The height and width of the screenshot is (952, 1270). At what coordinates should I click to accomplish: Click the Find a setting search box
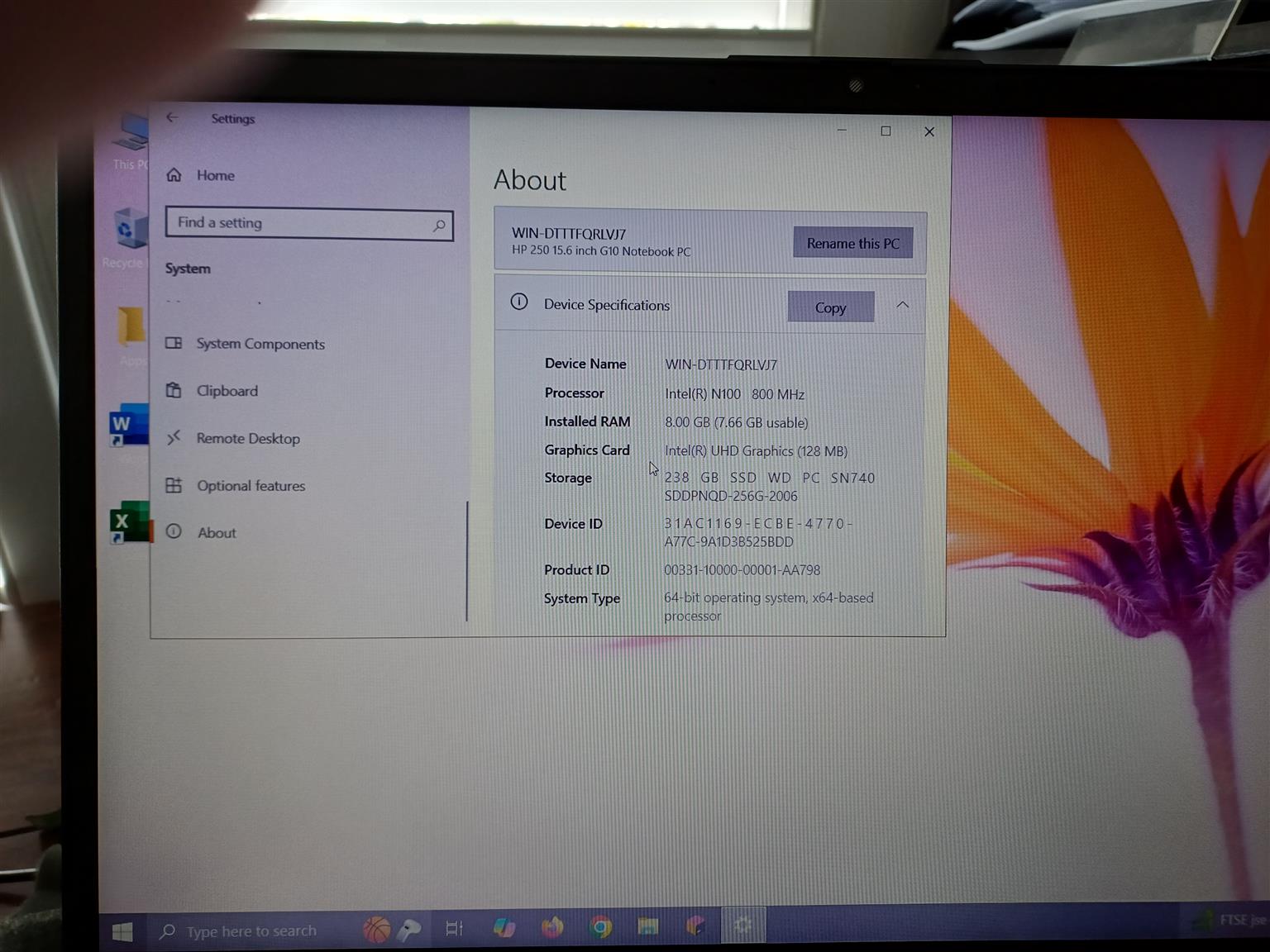pos(298,223)
